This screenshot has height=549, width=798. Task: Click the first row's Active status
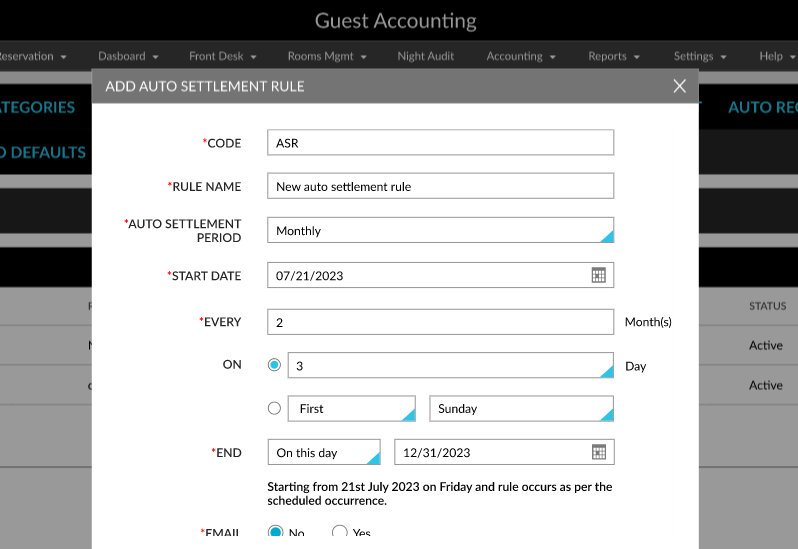pos(765,345)
